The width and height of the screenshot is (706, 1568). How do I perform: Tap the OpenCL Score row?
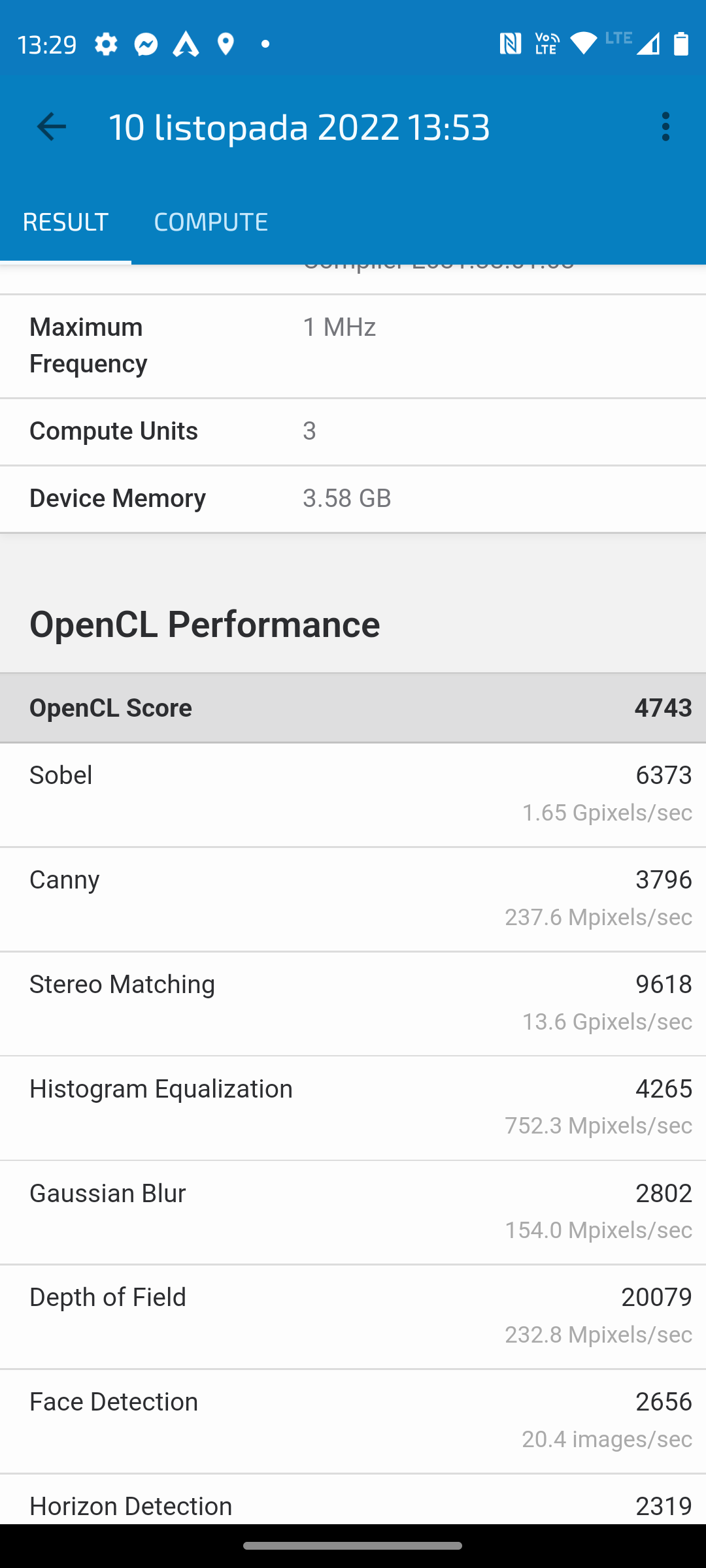[353, 708]
